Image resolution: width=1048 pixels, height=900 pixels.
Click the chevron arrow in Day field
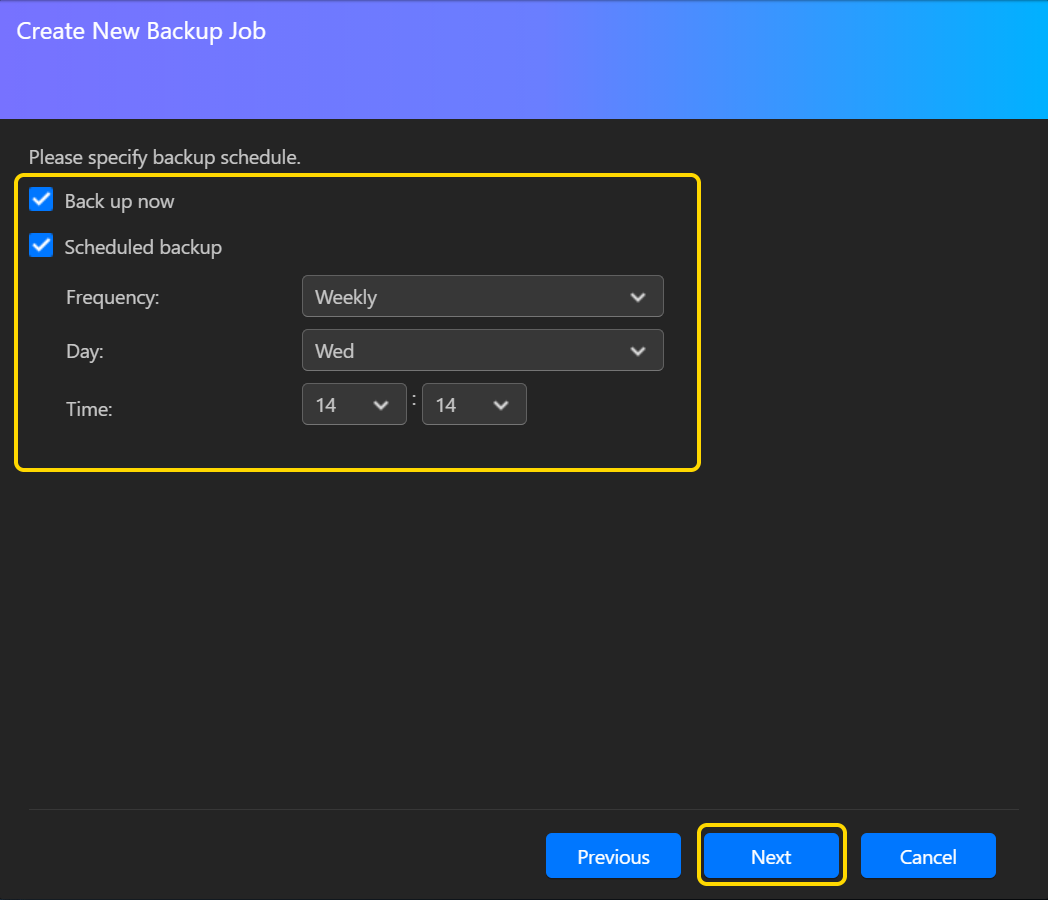coord(637,351)
